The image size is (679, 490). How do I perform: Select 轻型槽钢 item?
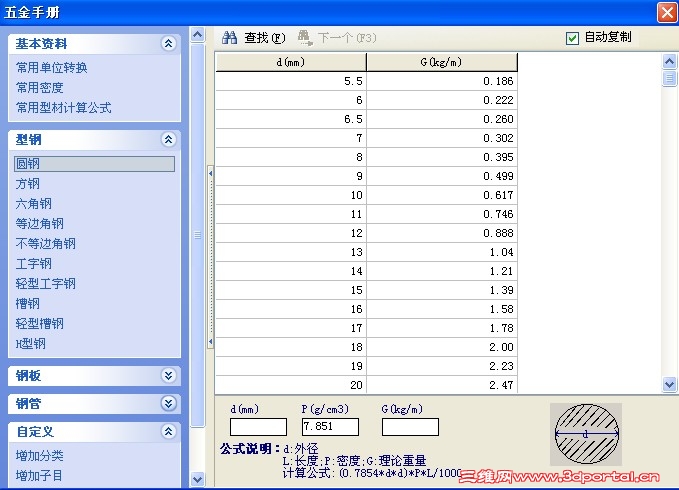click(x=40, y=323)
